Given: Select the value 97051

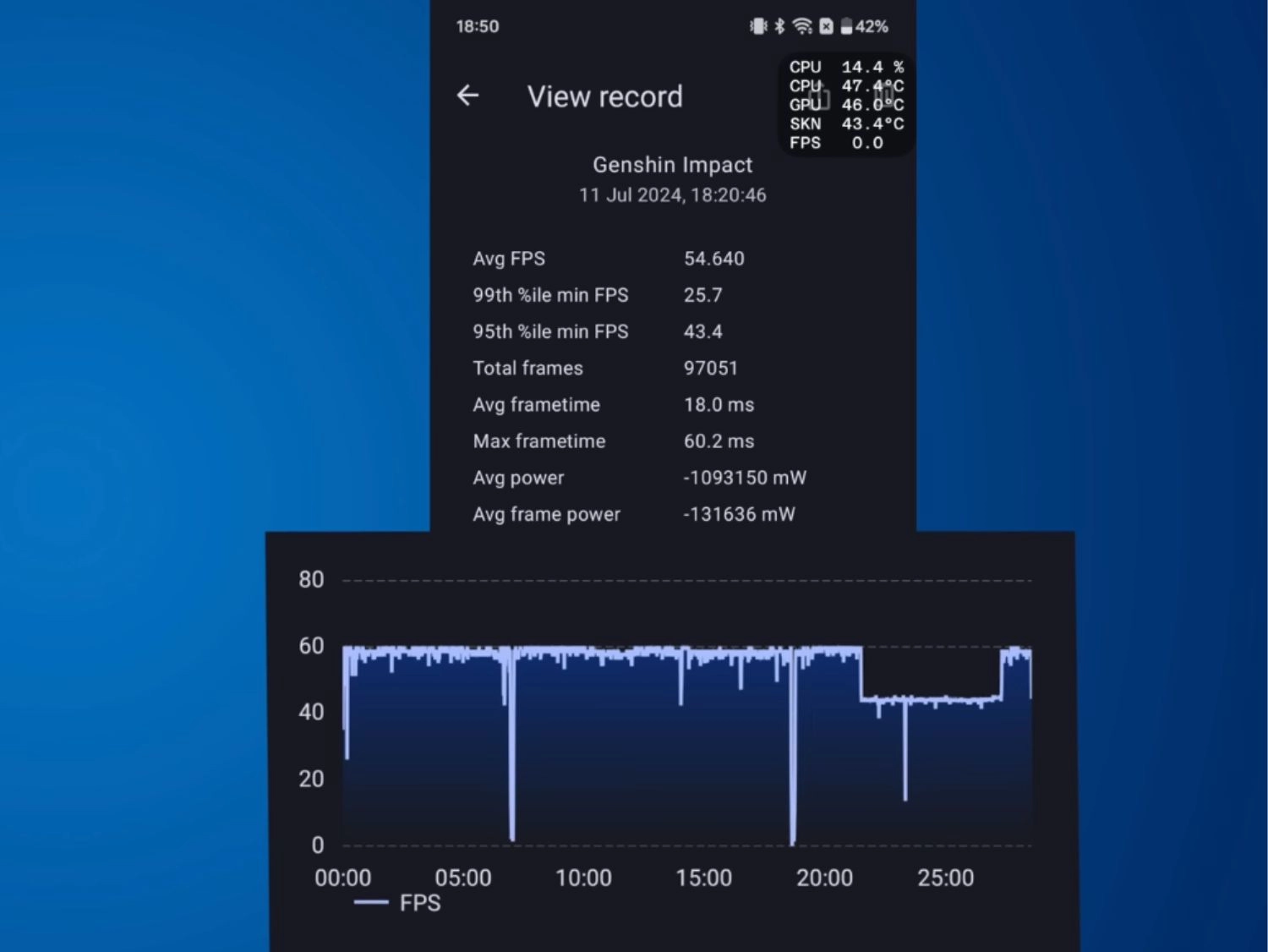Looking at the screenshot, I should click(x=711, y=368).
